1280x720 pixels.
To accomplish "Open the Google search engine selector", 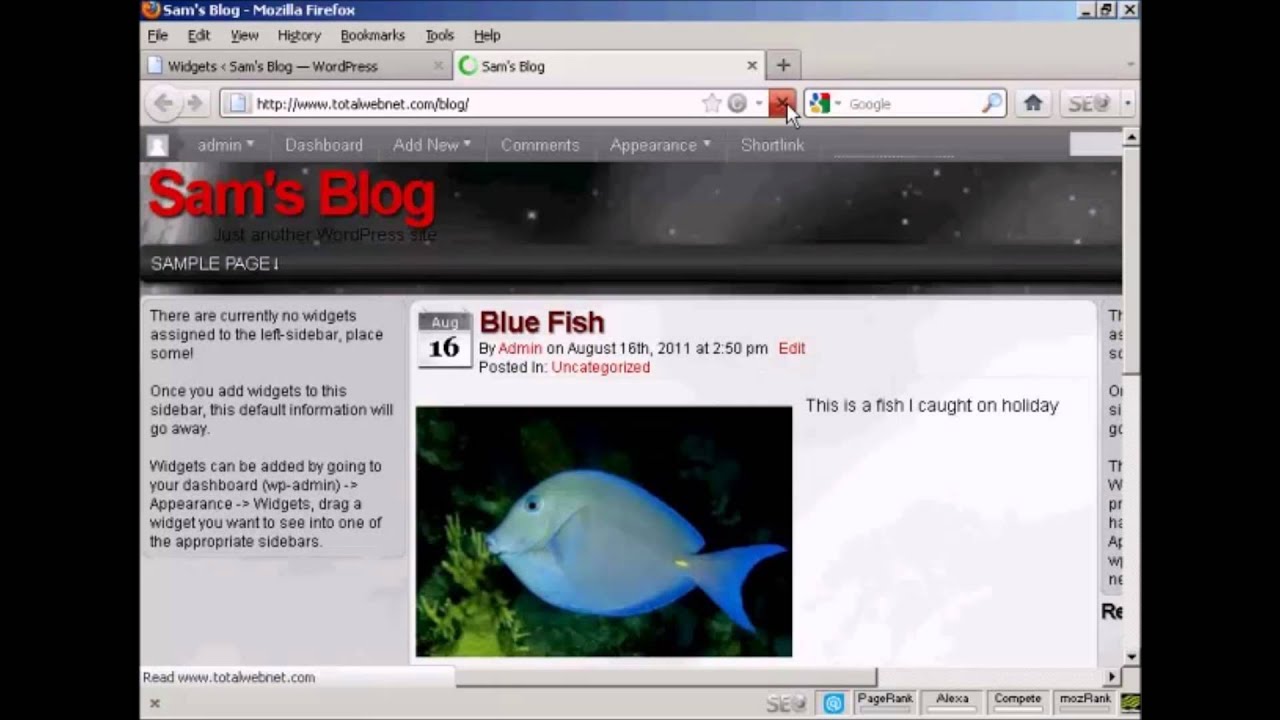I will coord(825,103).
